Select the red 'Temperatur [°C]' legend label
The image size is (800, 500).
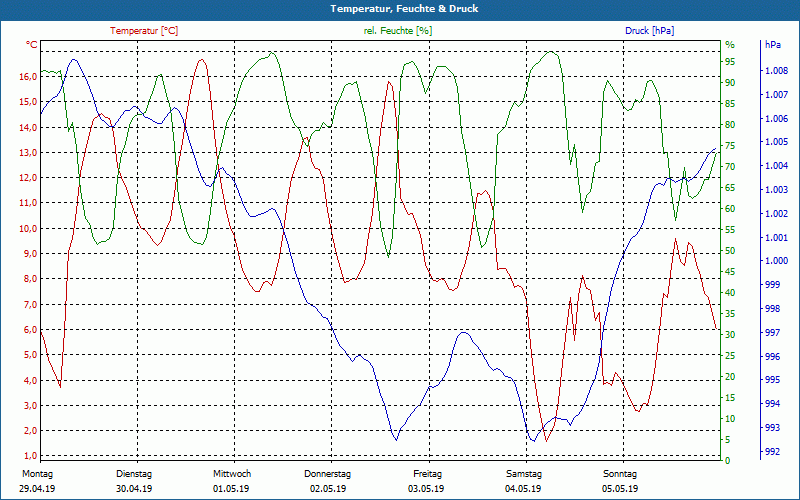[x=144, y=31]
